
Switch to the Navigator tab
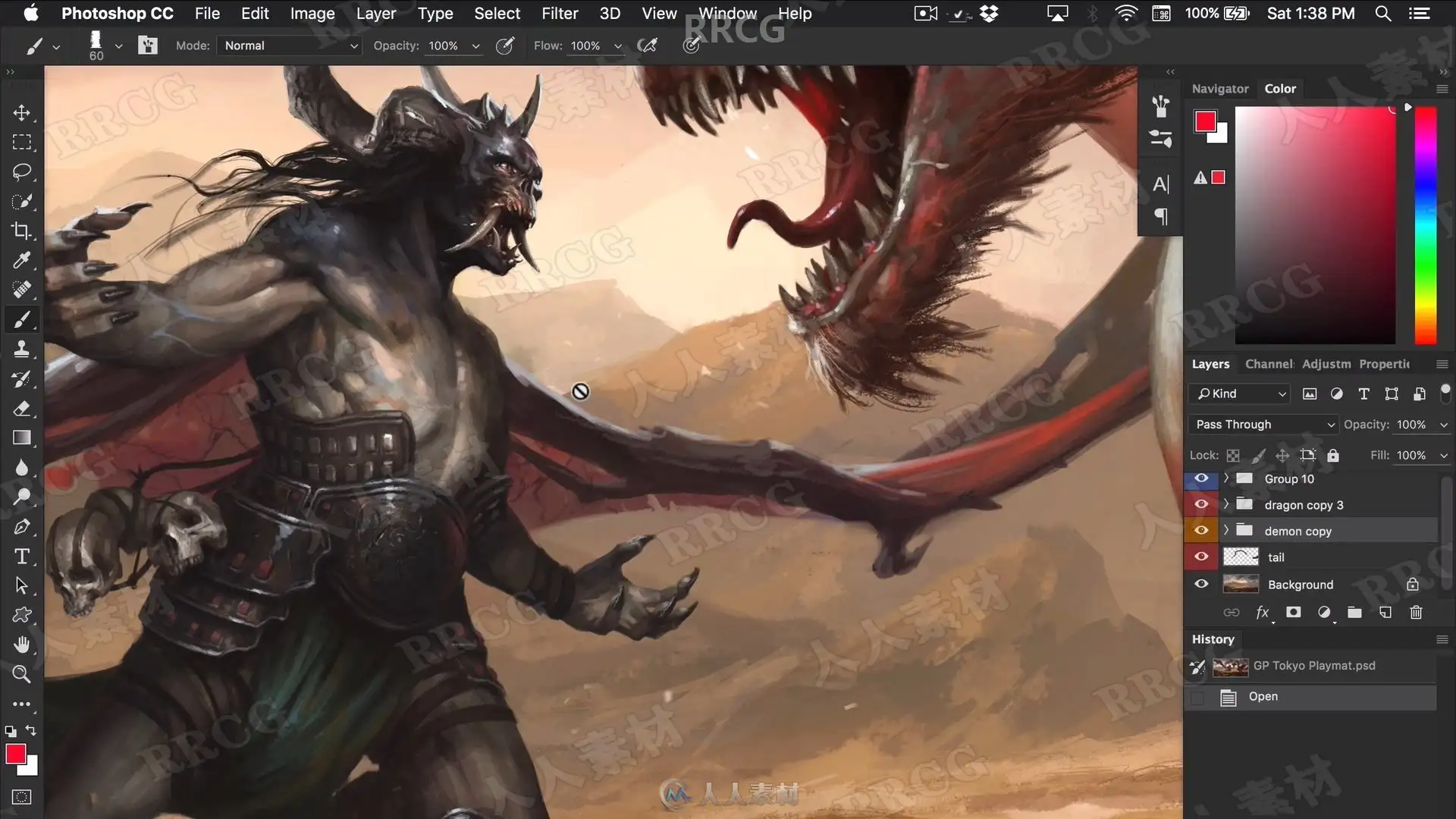click(x=1219, y=89)
